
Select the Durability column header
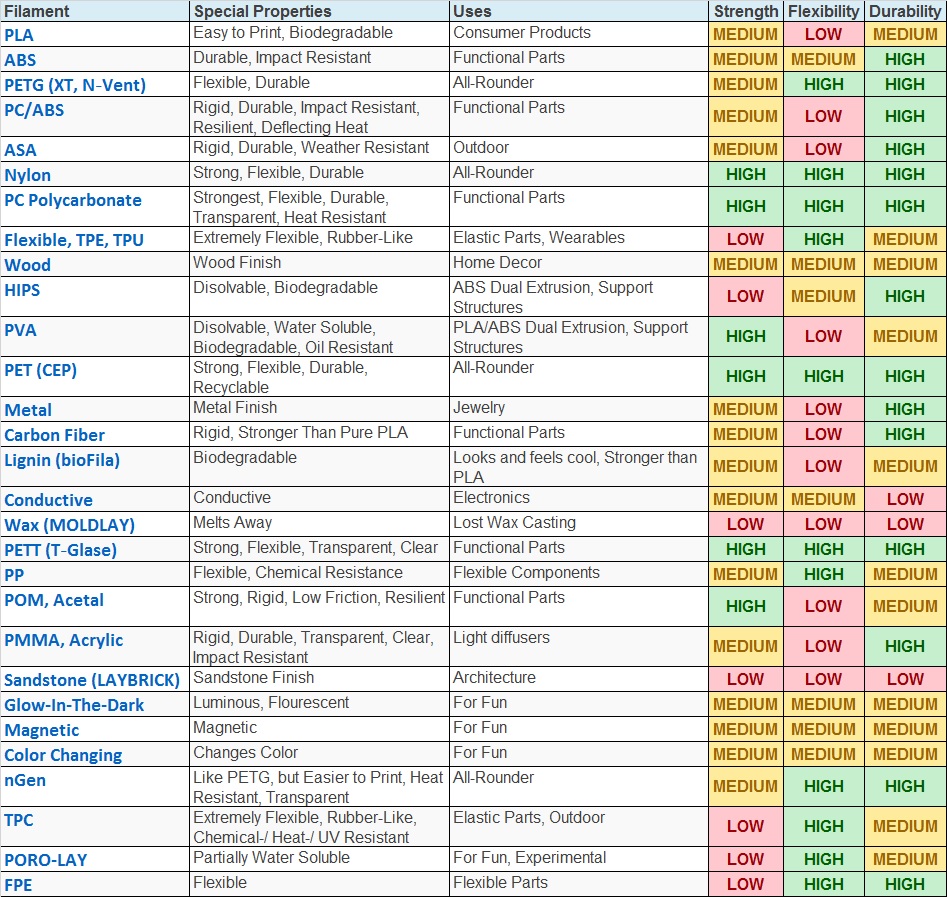point(905,11)
